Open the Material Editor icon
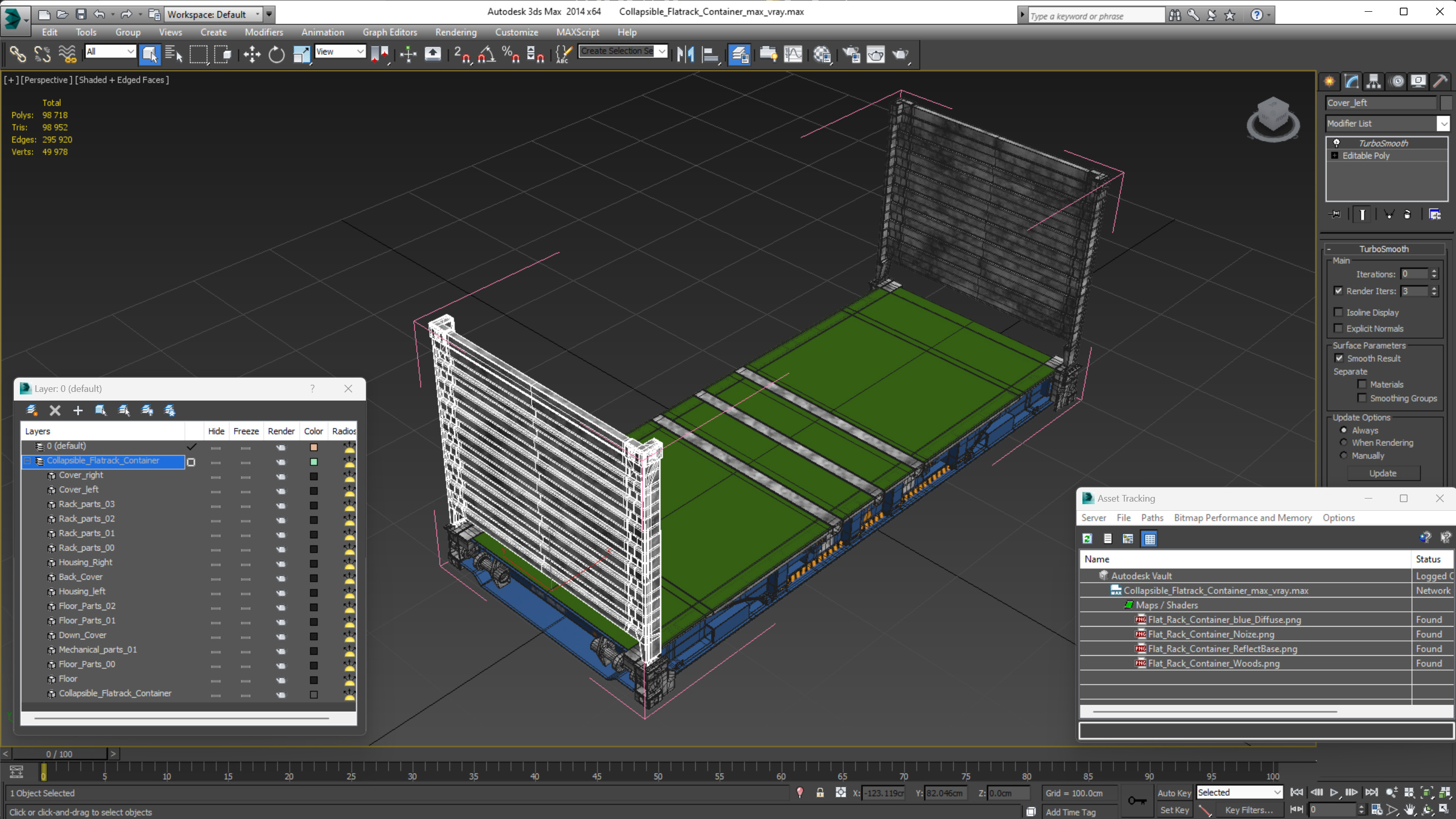1456x819 pixels. coord(822,54)
